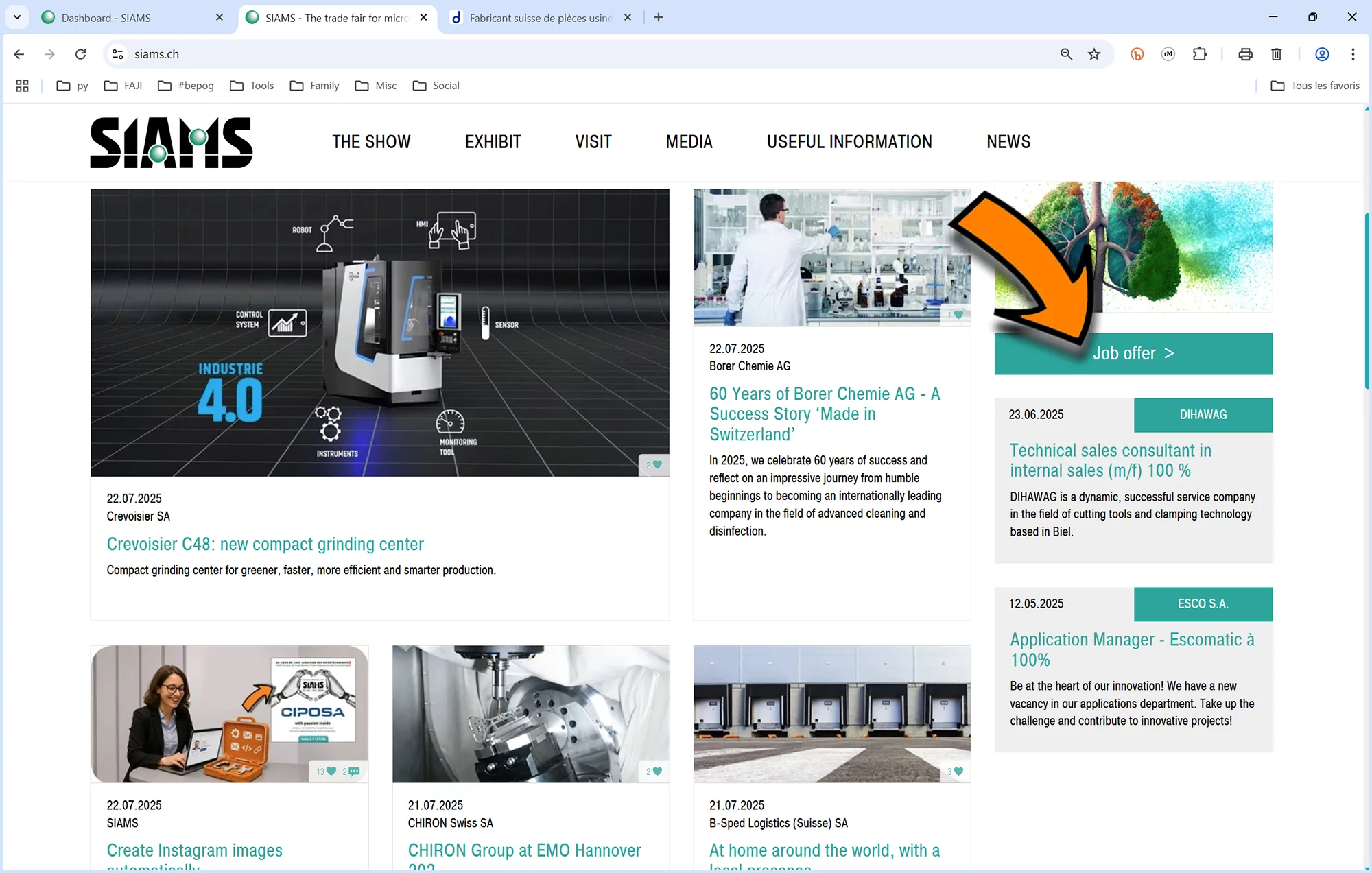Open the Chrome three-dot menu

tap(1353, 54)
